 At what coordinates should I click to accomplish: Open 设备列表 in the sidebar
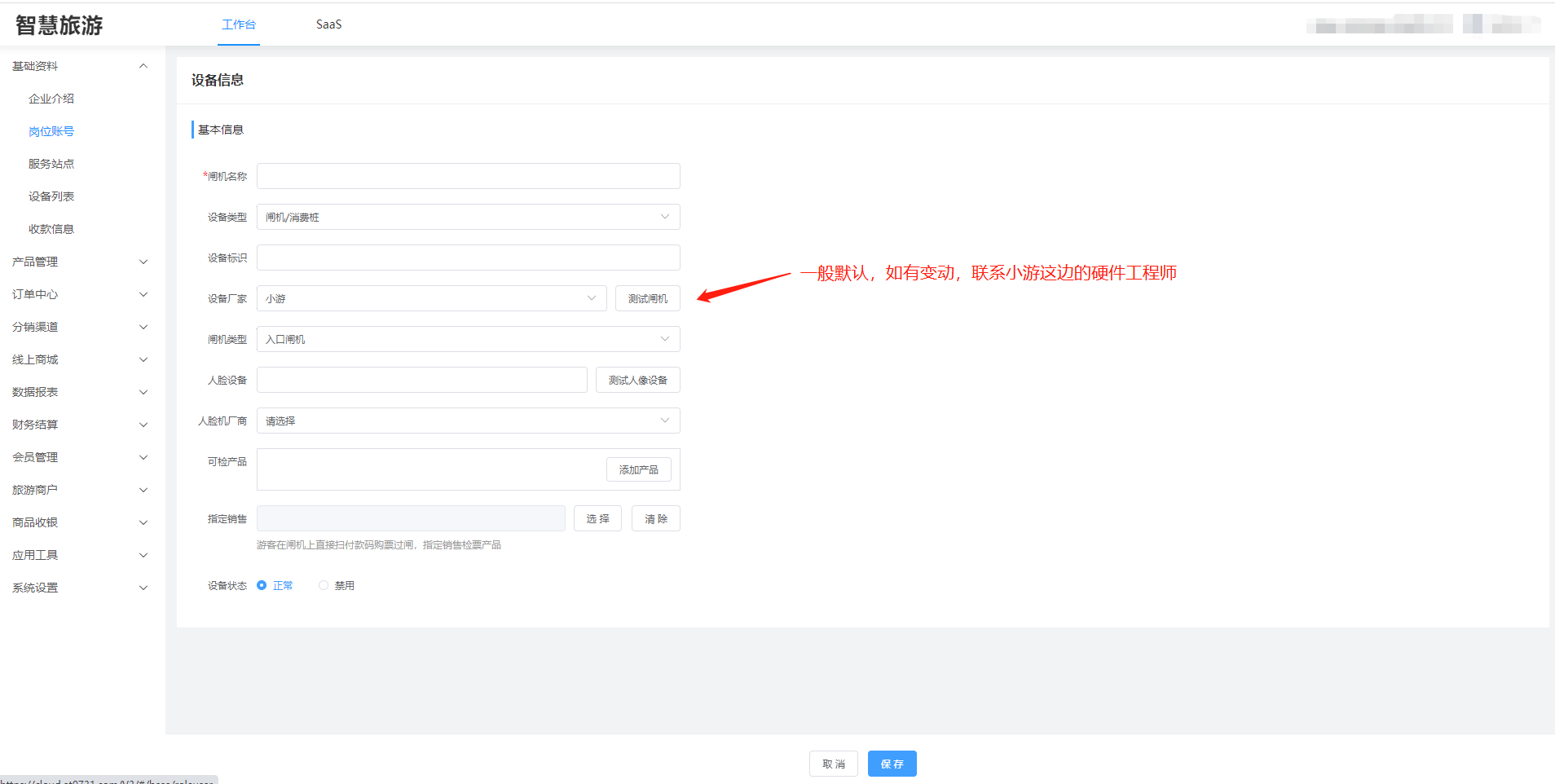pos(51,196)
